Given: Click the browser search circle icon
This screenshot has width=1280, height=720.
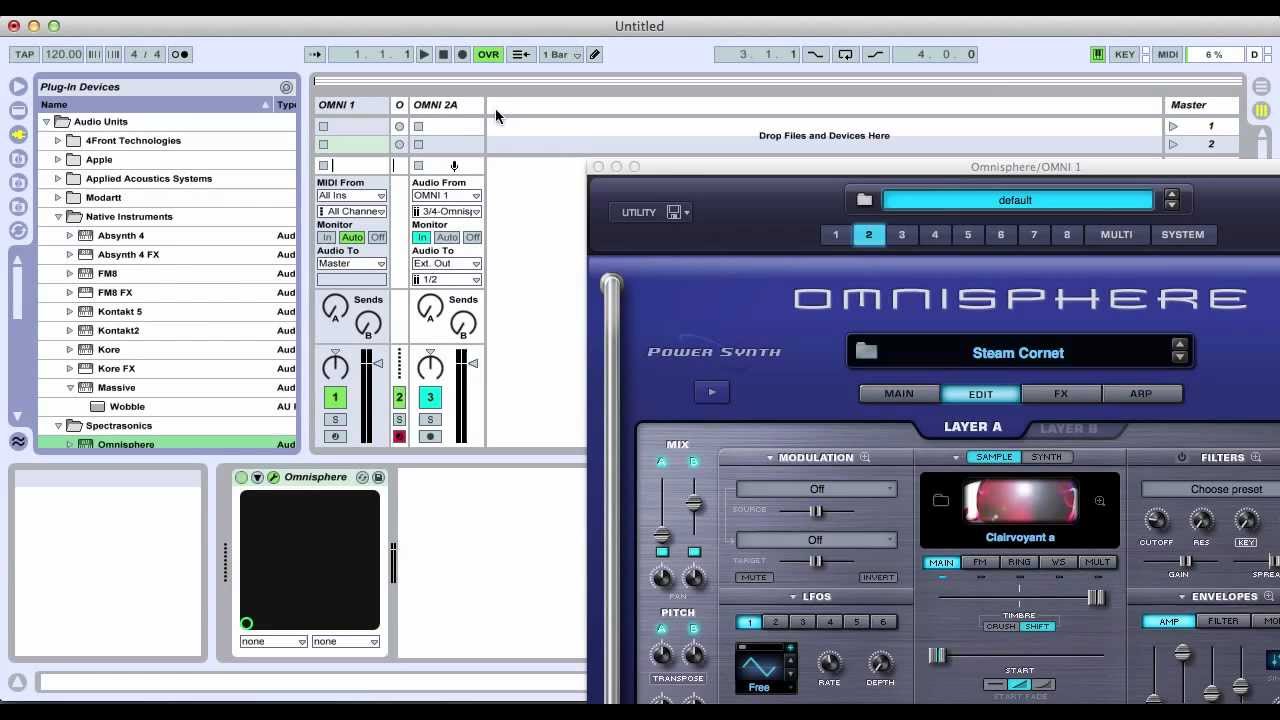Looking at the screenshot, I should coord(286,87).
